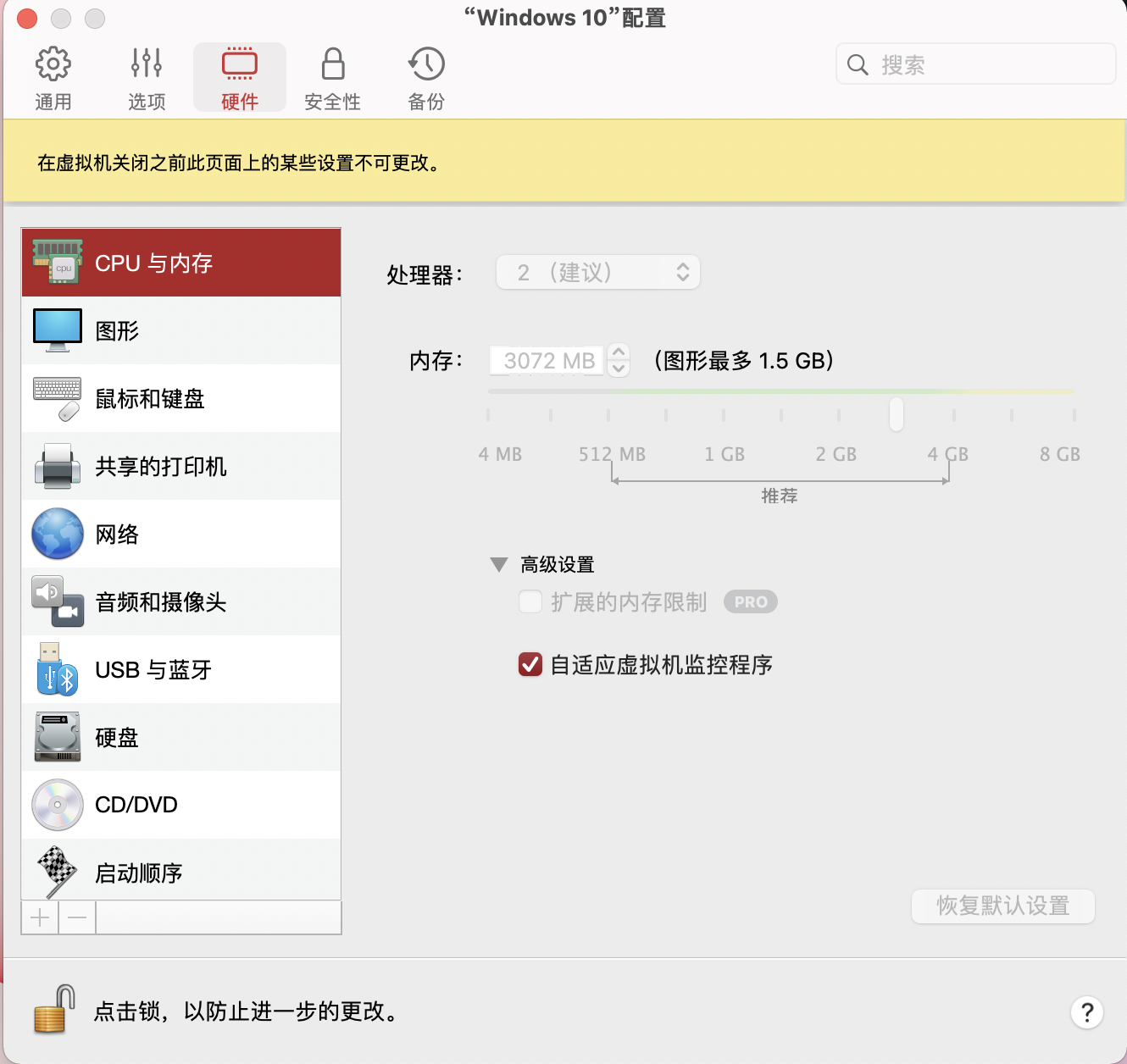Screen dimensions: 1127x1064
Task: Select the CD/DVD drive icon
Action: 56,805
